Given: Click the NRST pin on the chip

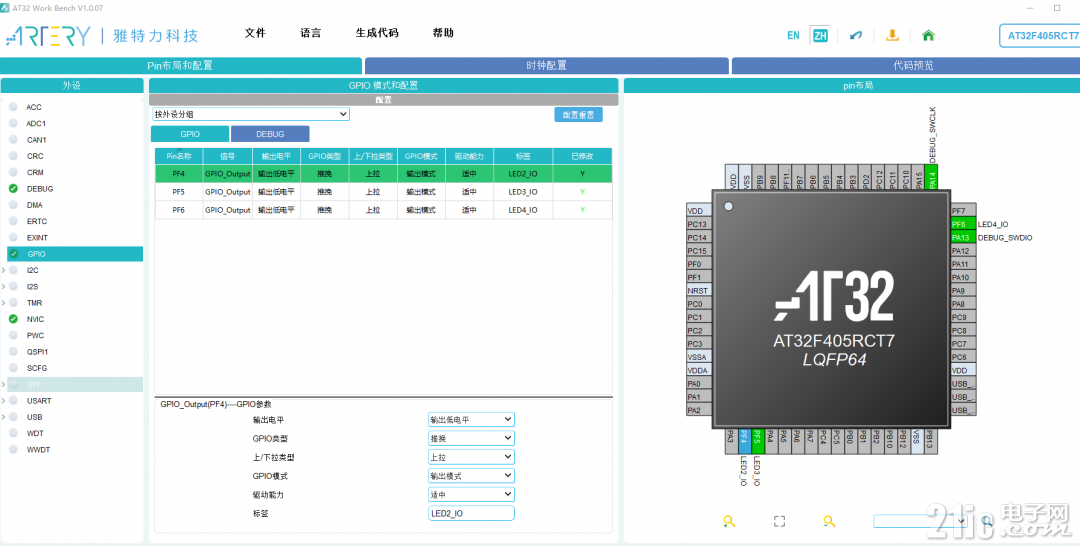Looking at the screenshot, I should pos(698,291).
